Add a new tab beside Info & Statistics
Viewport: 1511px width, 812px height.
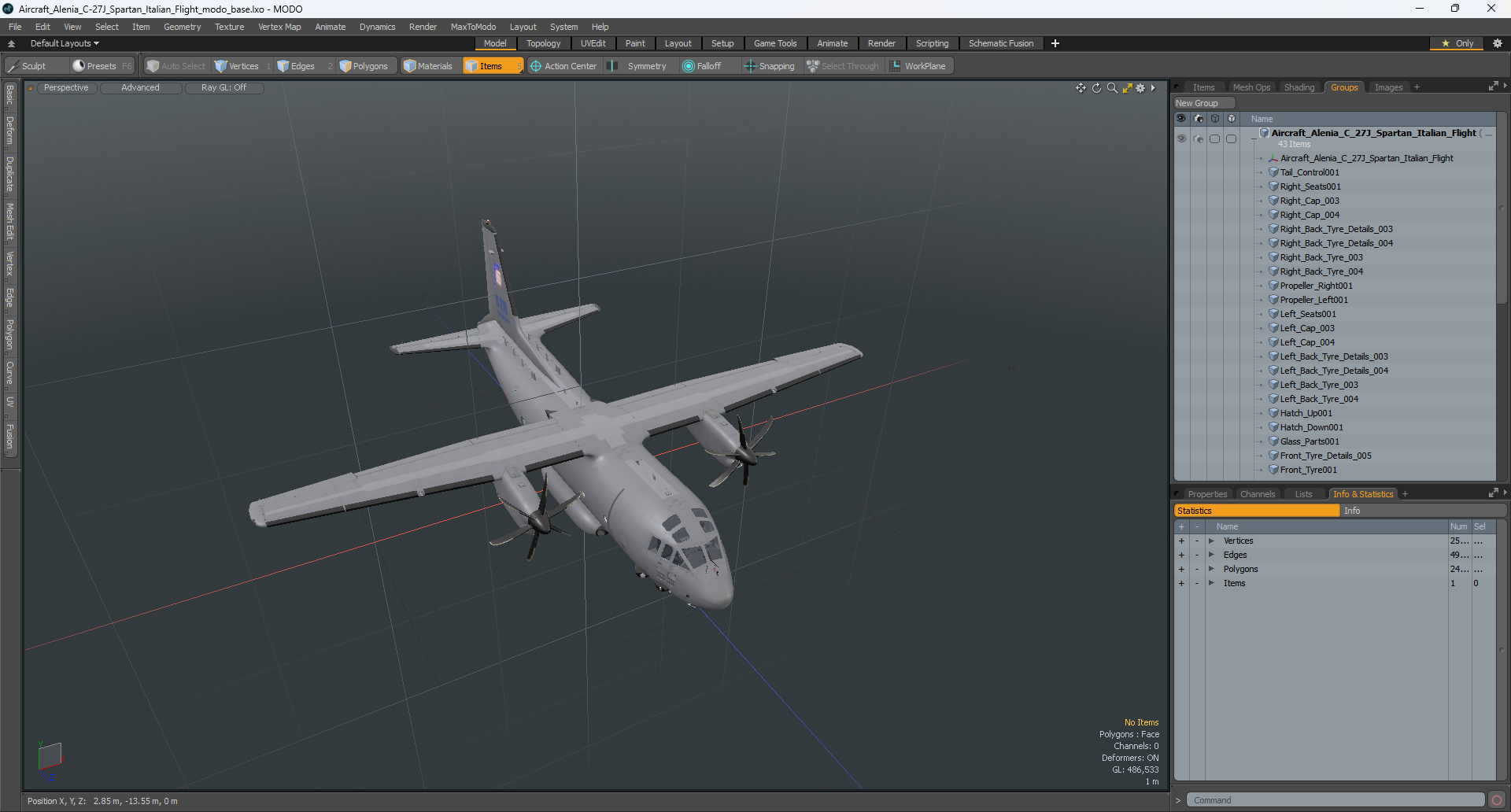pyautogui.click(x=1405, y=494)
